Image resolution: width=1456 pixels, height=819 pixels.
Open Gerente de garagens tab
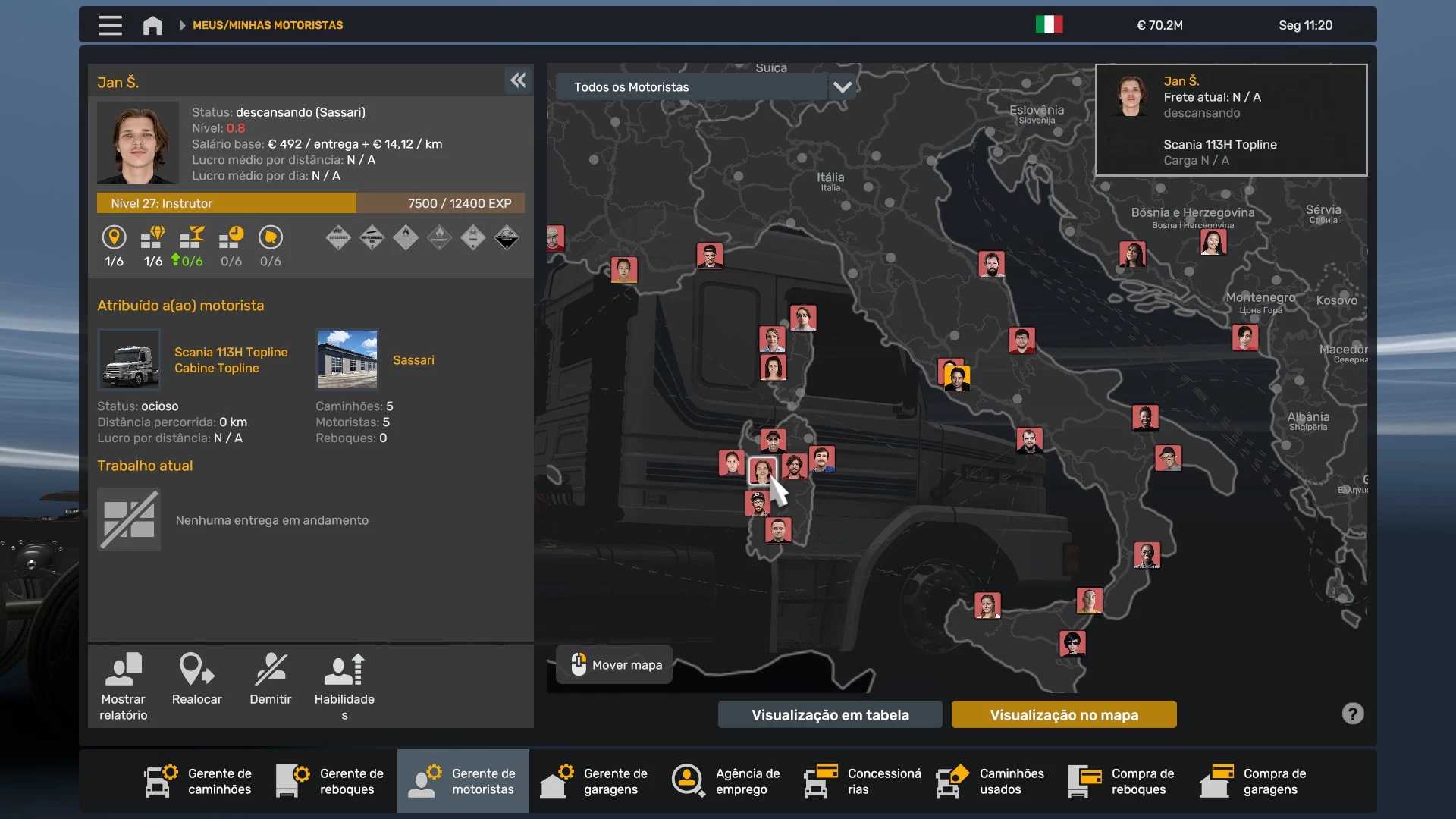coord(595,781)
